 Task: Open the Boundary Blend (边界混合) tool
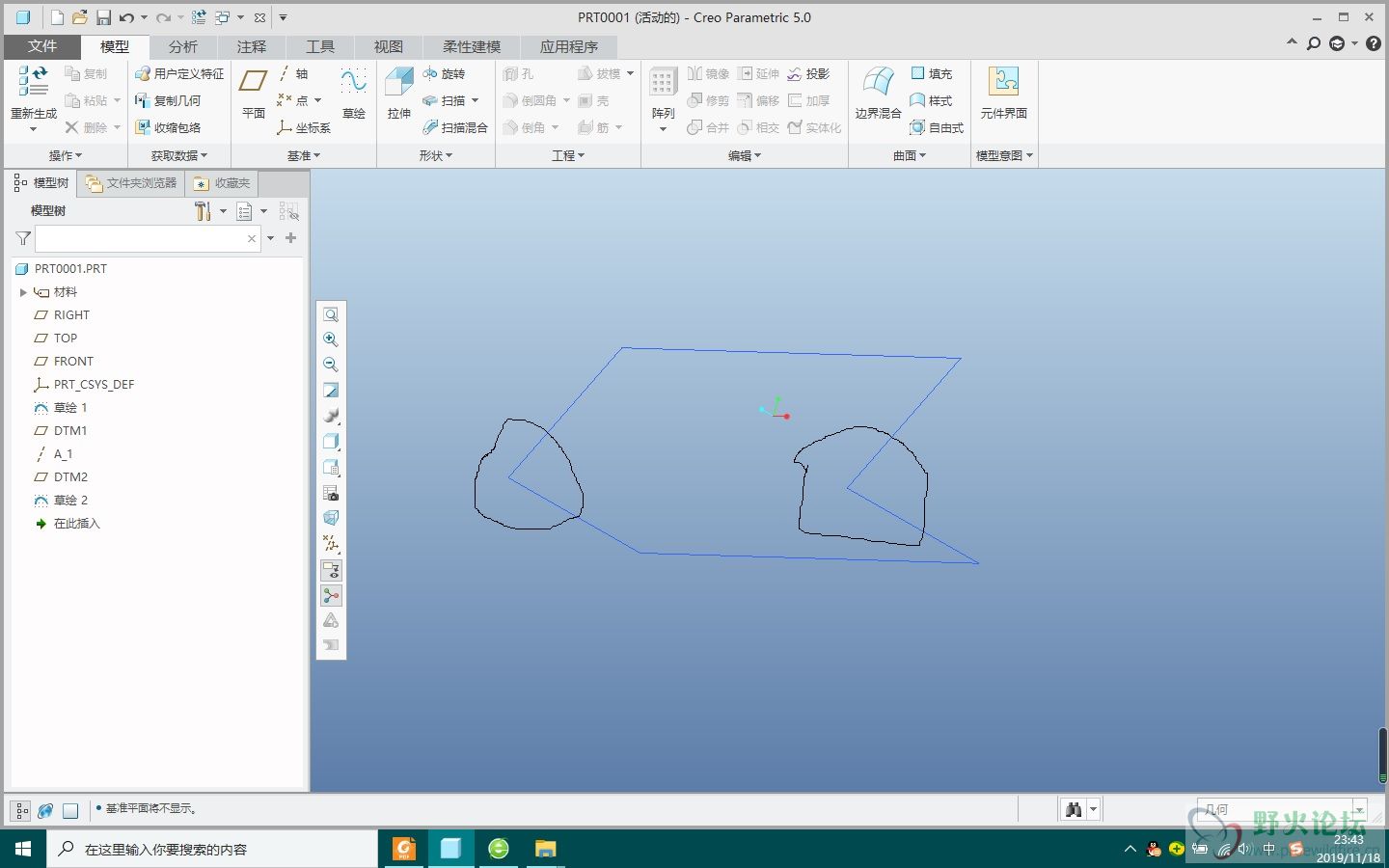click(878, 93)
